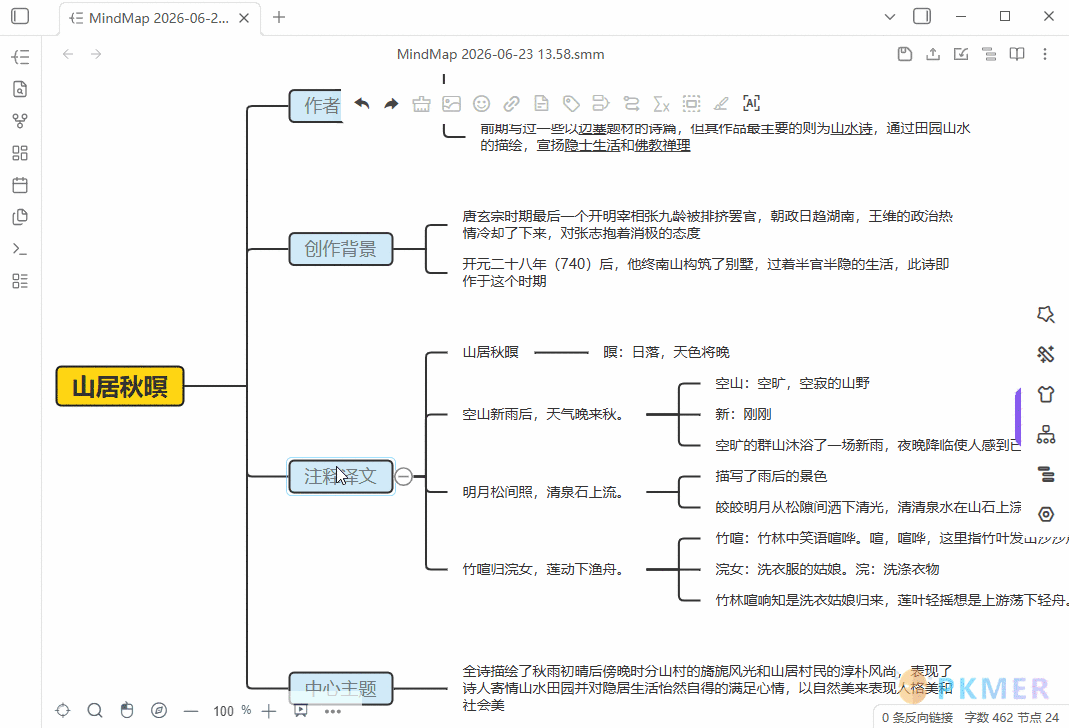
Task: Navigate back in history
Action: [67, 54]
